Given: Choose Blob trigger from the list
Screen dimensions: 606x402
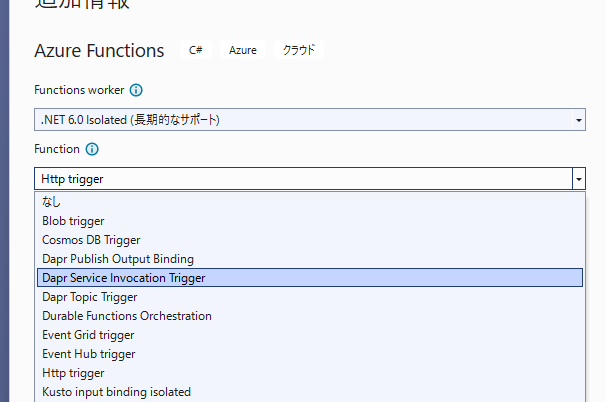Looking at the screenshot, I should 73,221.
